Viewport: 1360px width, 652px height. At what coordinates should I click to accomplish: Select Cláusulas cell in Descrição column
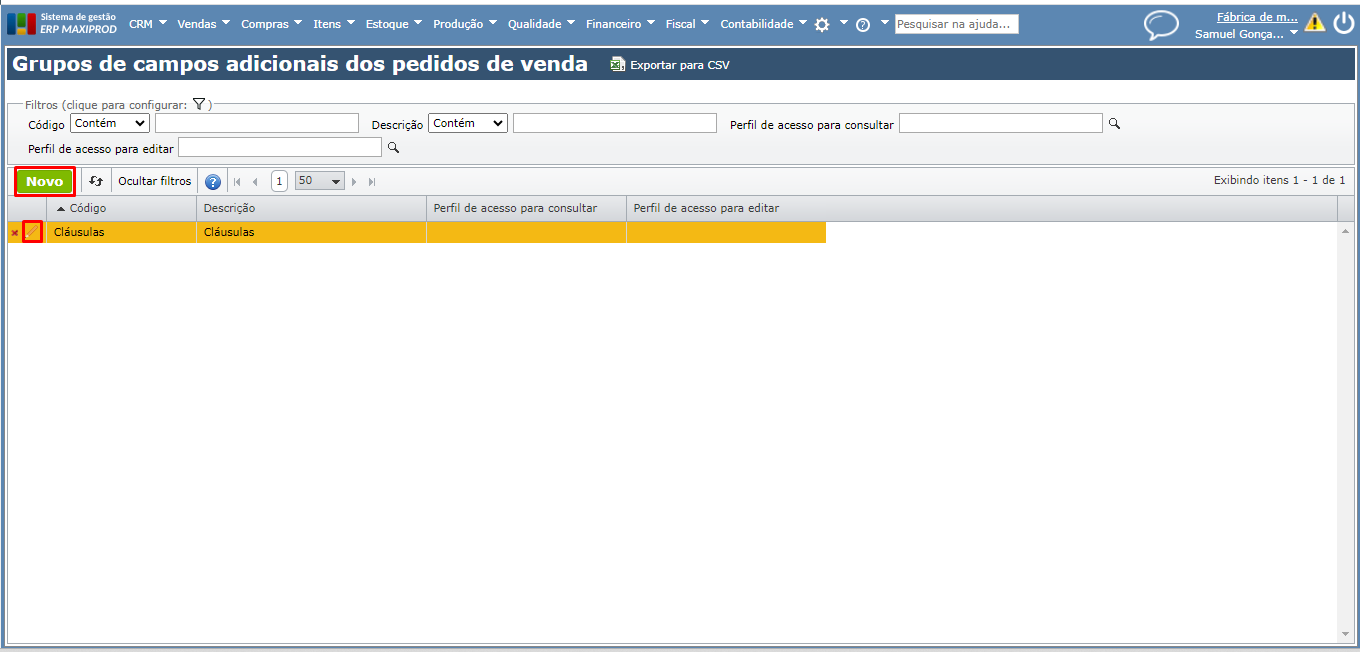point(311,232)
